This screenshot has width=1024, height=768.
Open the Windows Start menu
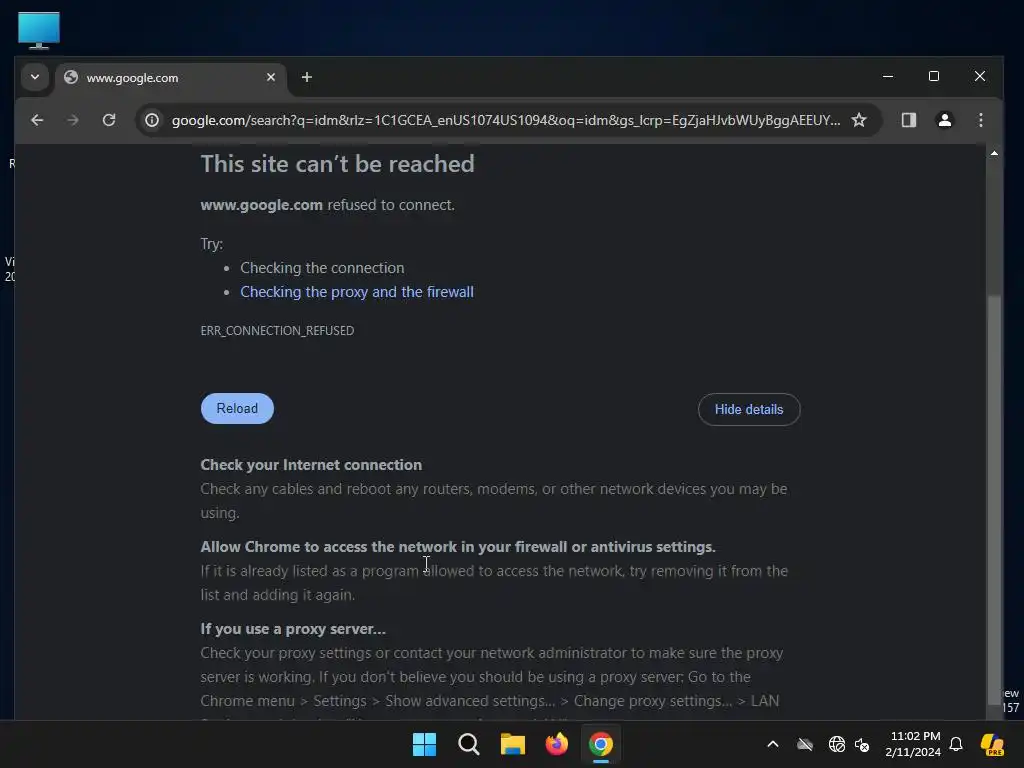424,744
